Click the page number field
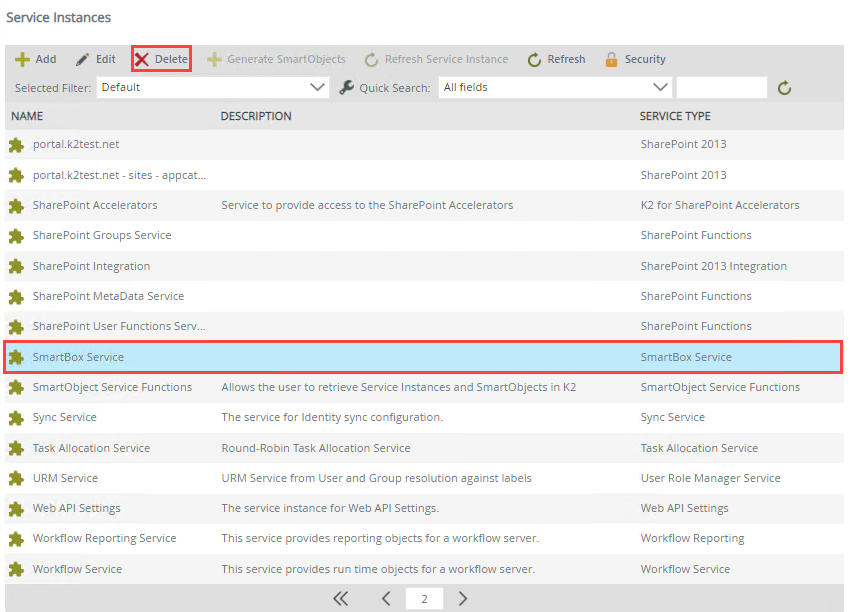Screen dimensions: 850x612 tap(424, 599)
